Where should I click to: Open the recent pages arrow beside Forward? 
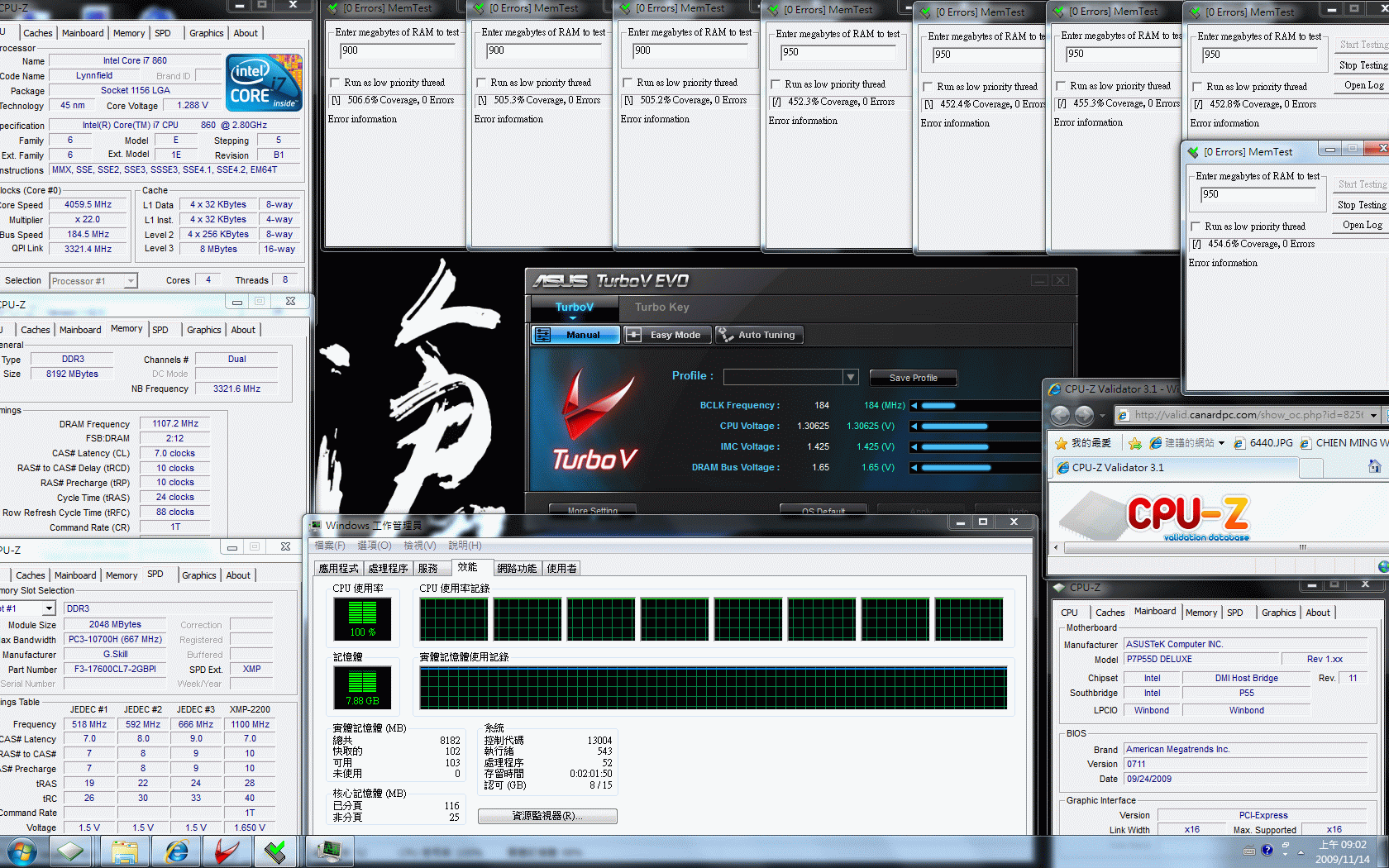(1103, 416)
